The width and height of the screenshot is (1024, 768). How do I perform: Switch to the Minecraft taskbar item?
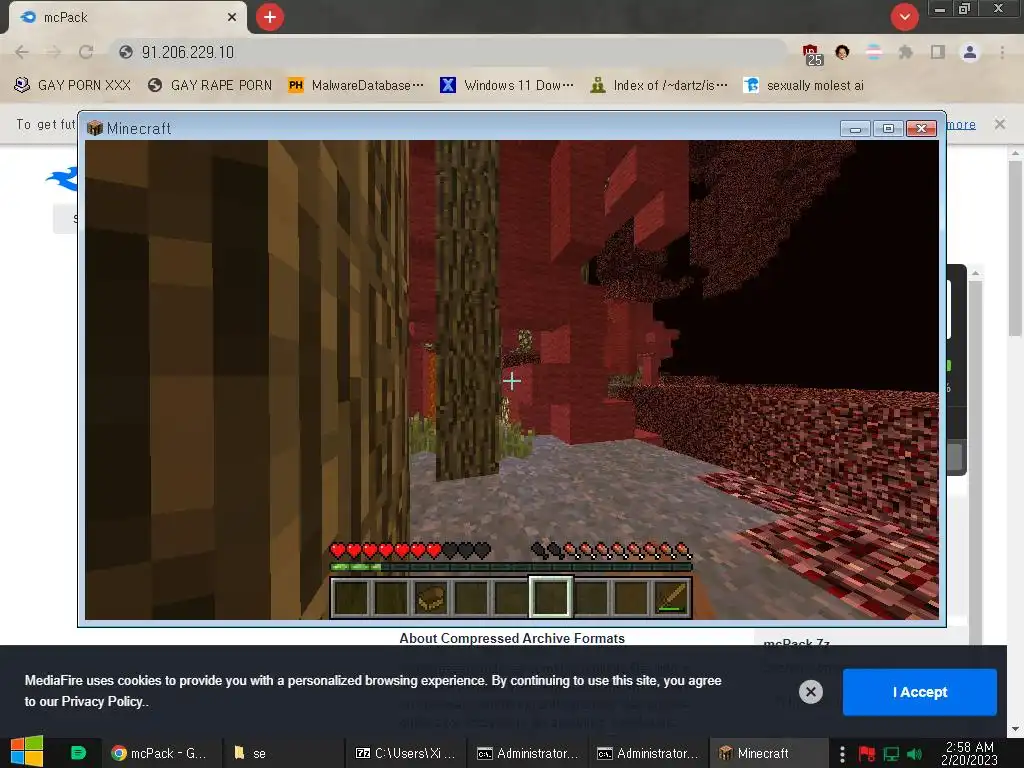(767, 753)
